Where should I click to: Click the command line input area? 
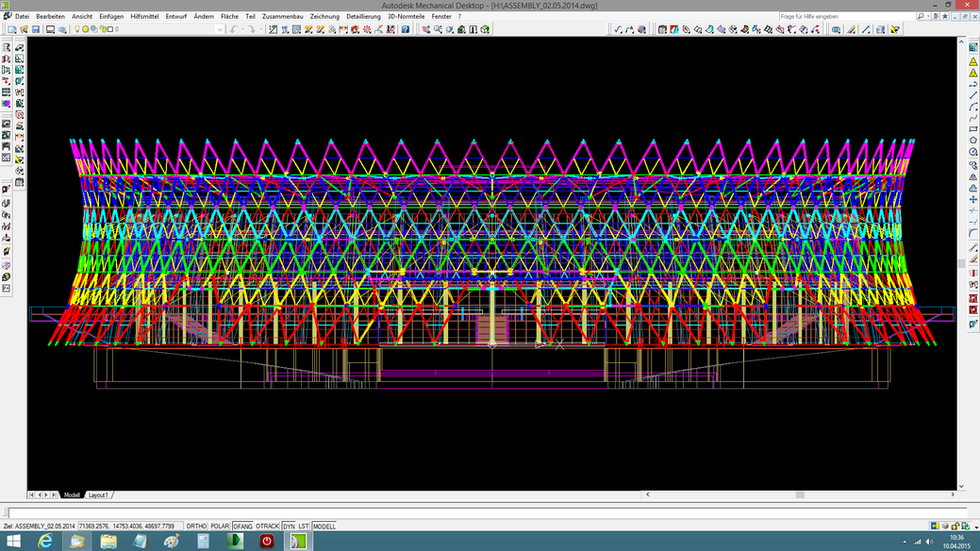(x=488, y=512)
